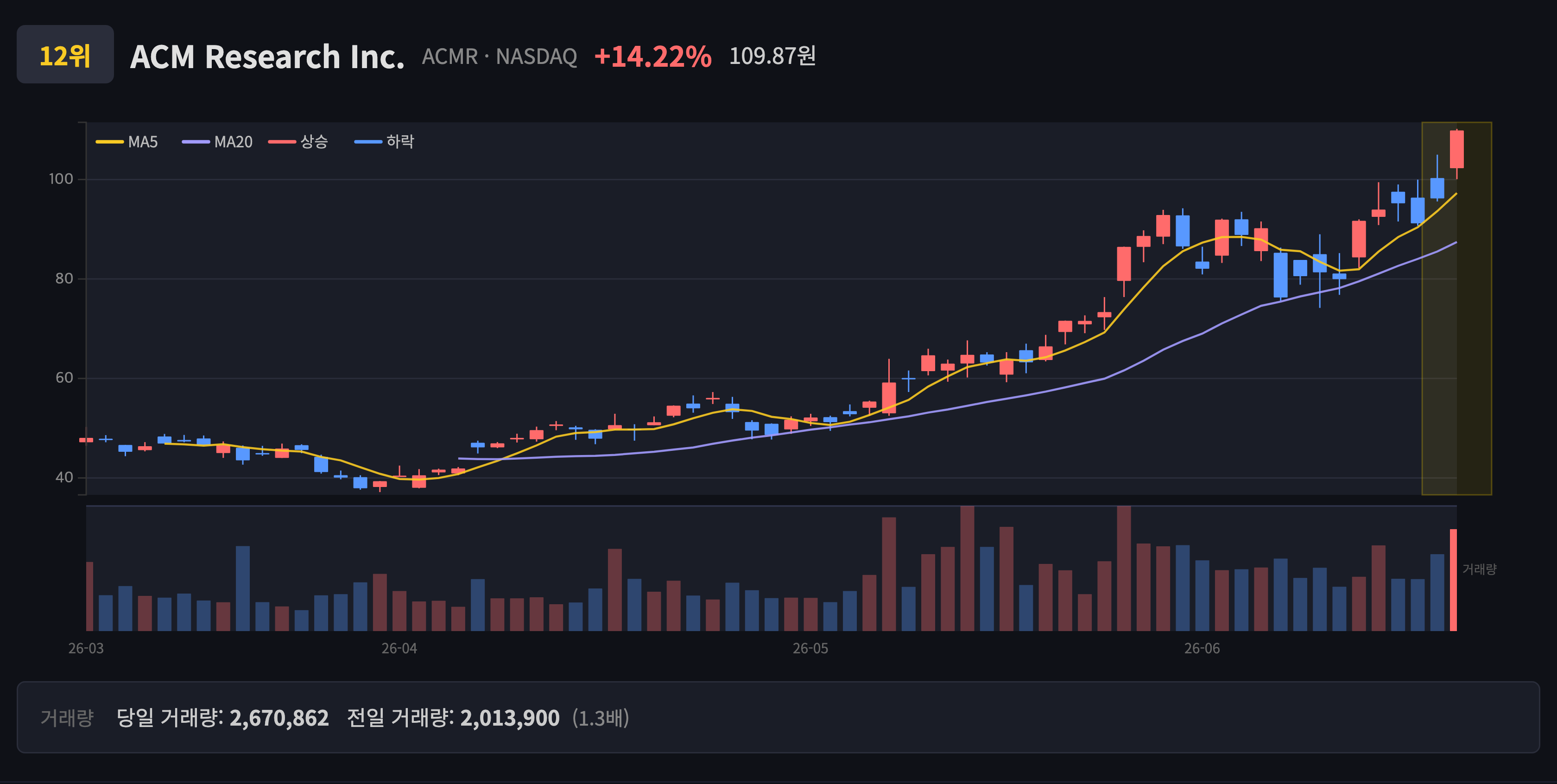
Task: Select the latest bright red volume bar
Action: pyautogui.click(x=1453, y=580)
